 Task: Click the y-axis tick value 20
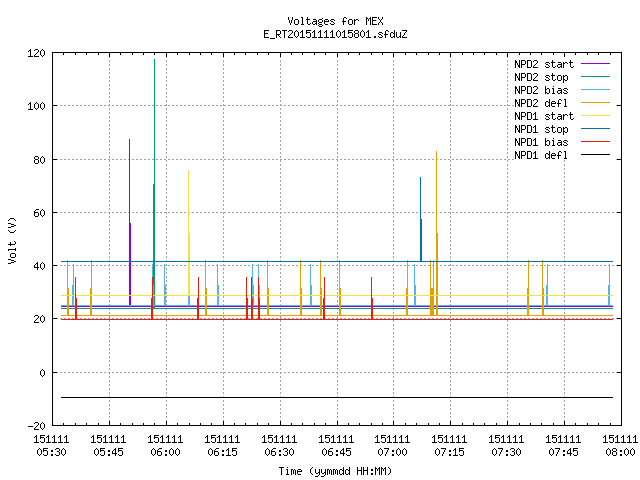tap(39, 319)
